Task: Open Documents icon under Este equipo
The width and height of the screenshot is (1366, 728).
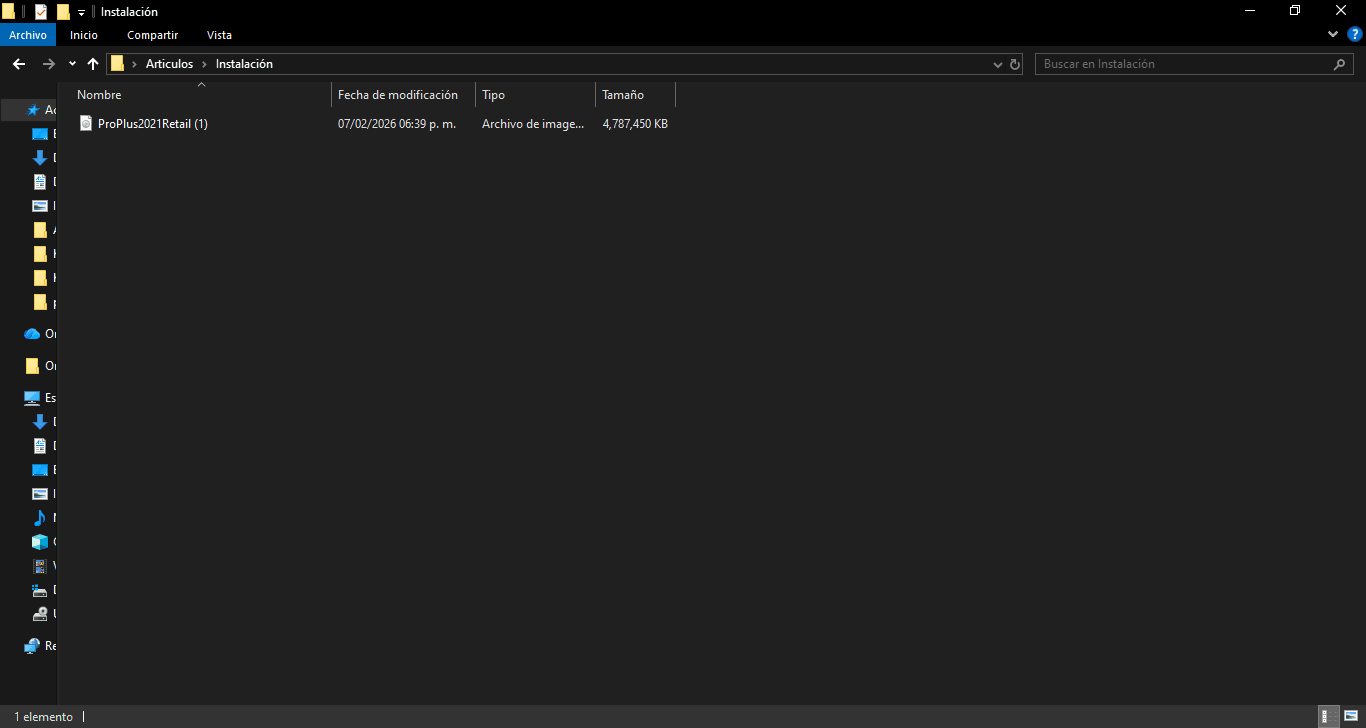Action: click(40, 446)
